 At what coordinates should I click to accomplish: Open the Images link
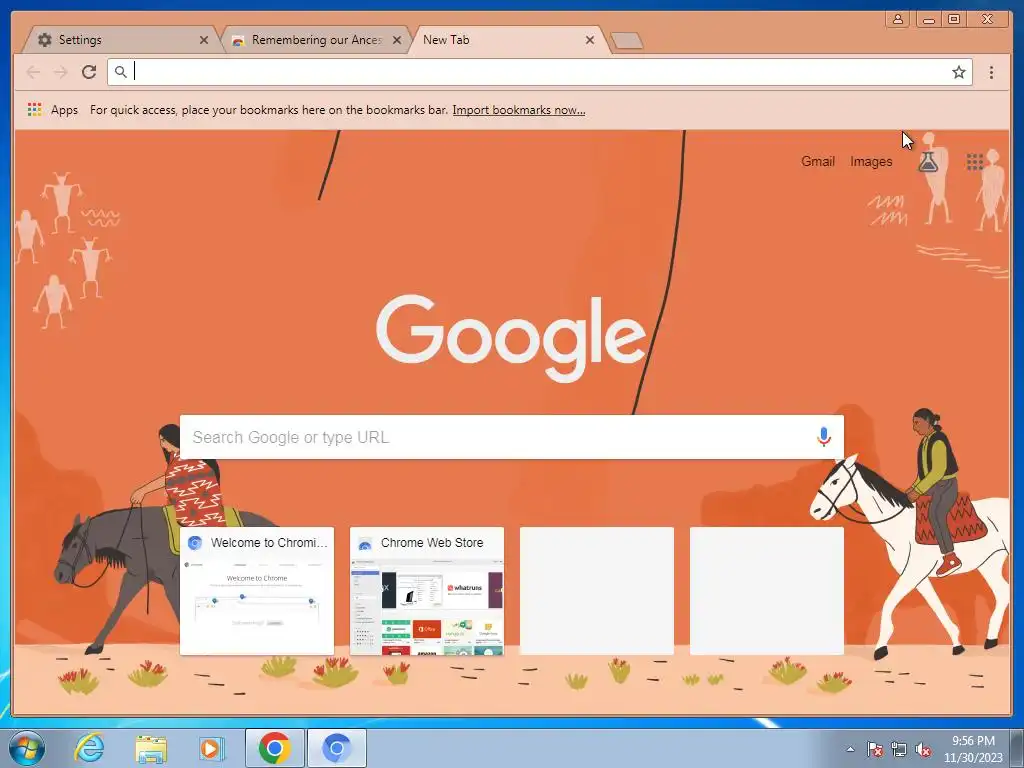tap(871, 161)
